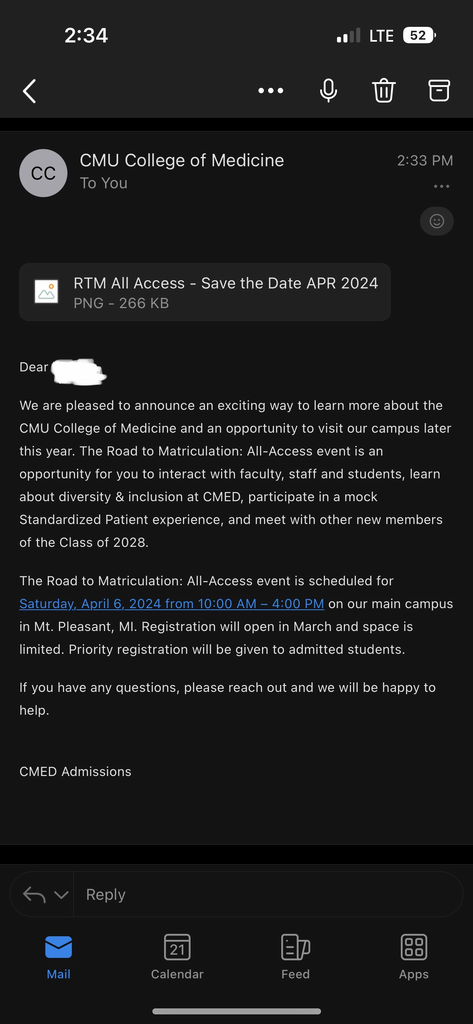Open the three-dot menu in top toolbar
Image resolution: width=473 pixels, height=1024 pixels.
point(270,91)
